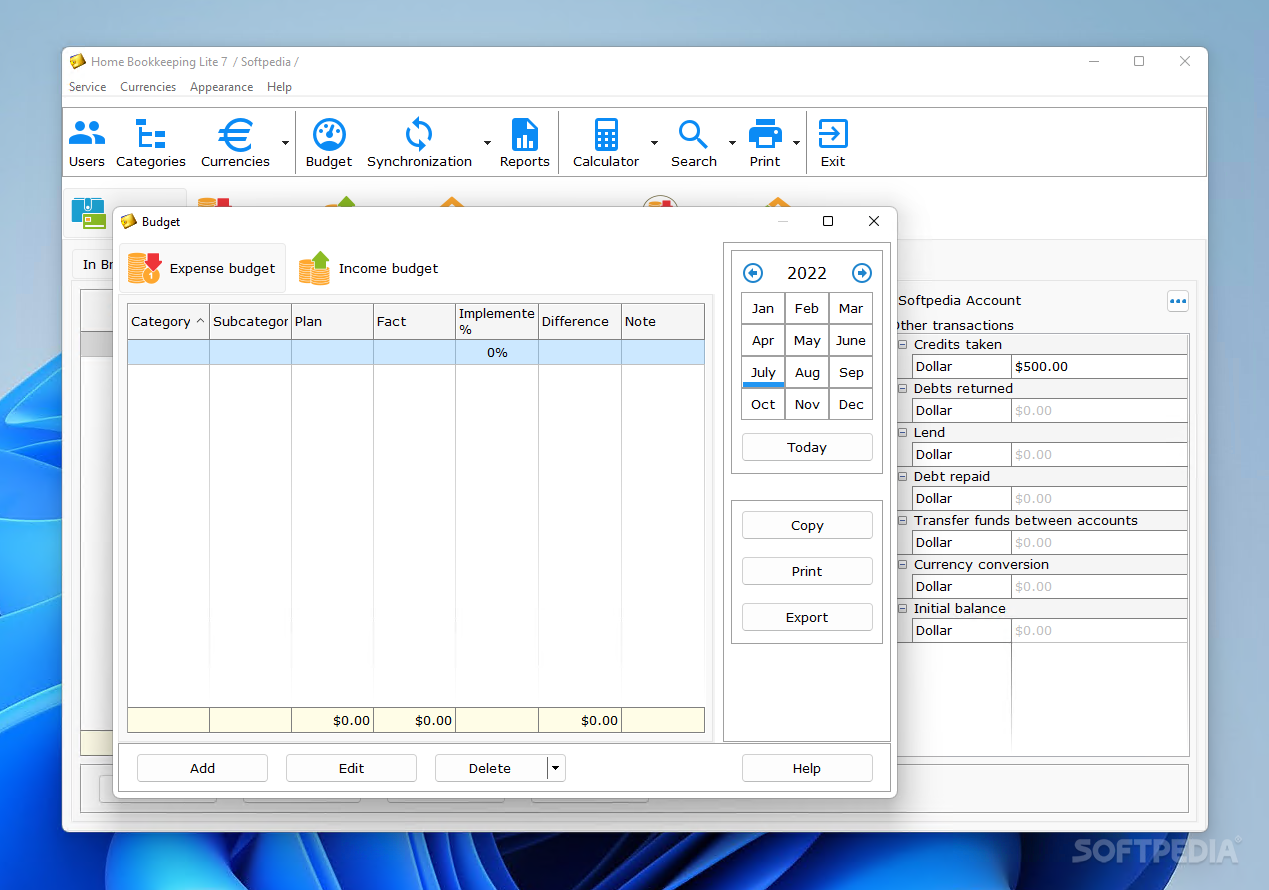Image resolution: width=1269 pixels, height=890 pixels.
Task: Select the 0% budget row cell
Action: pyautogui.click(x=497, y=352)
